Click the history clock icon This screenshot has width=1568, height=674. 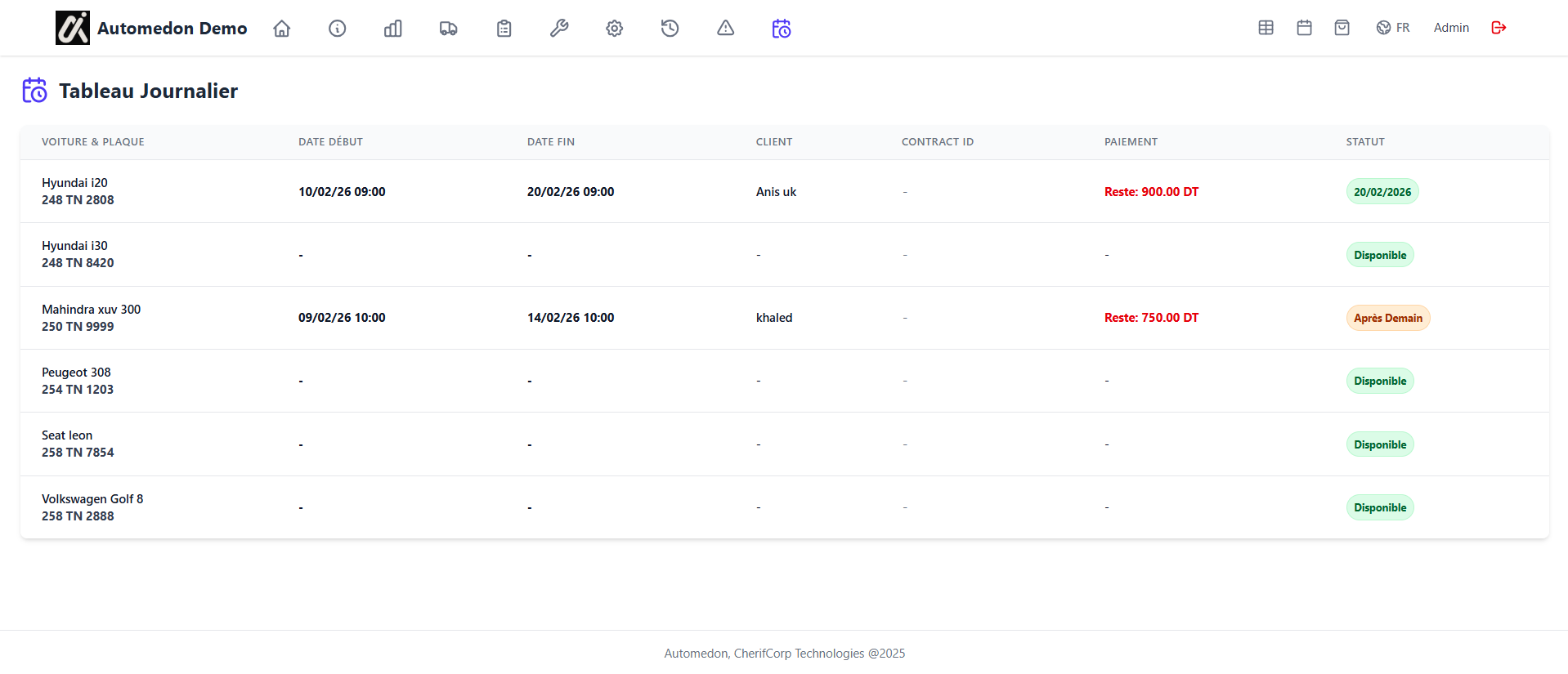[670, 29]
